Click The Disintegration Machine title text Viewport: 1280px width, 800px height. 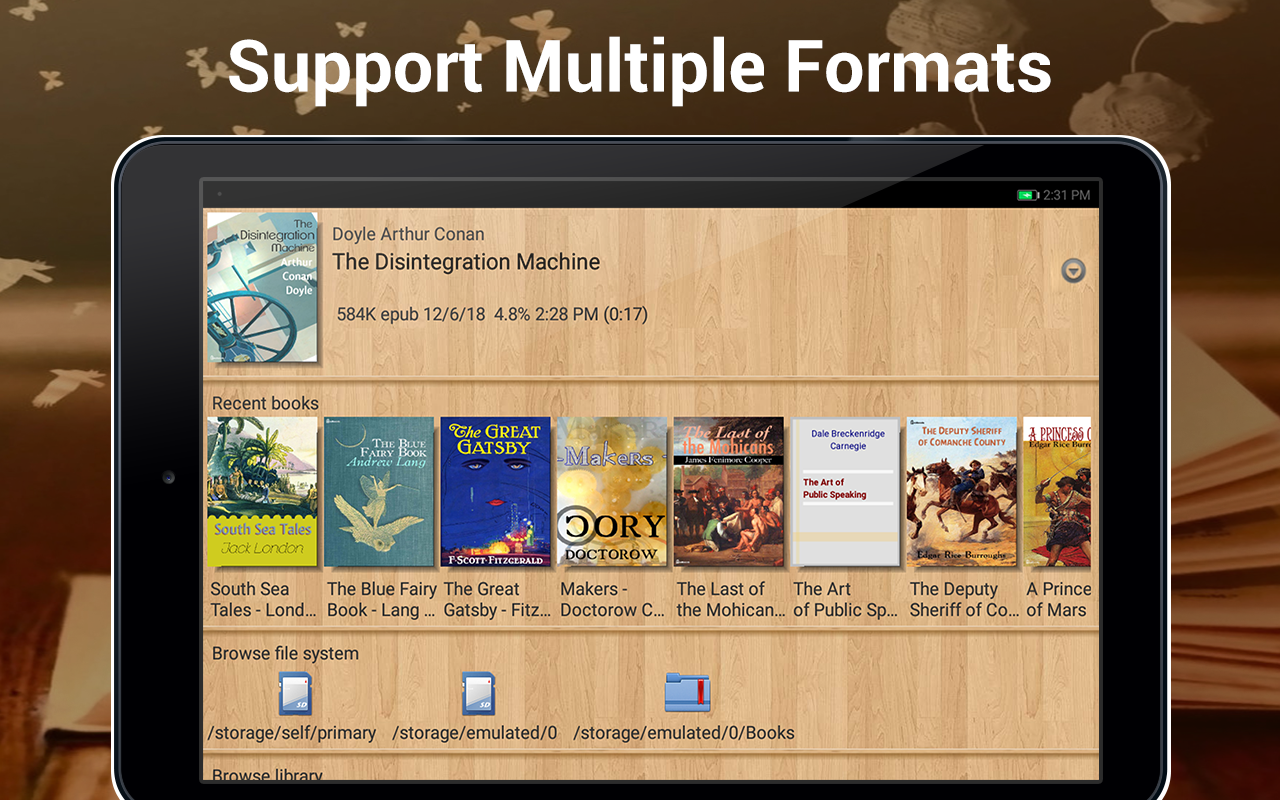click(x=466, y=262)
